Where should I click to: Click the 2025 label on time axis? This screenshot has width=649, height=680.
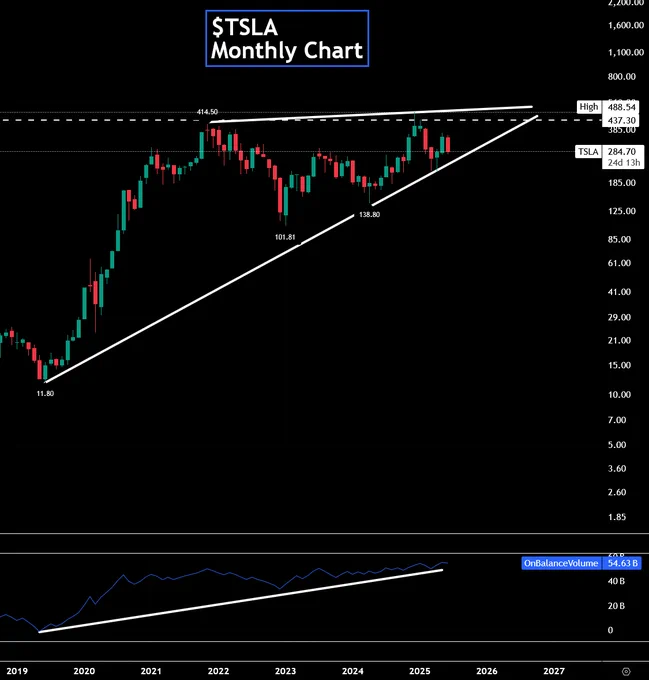point(420,671)
